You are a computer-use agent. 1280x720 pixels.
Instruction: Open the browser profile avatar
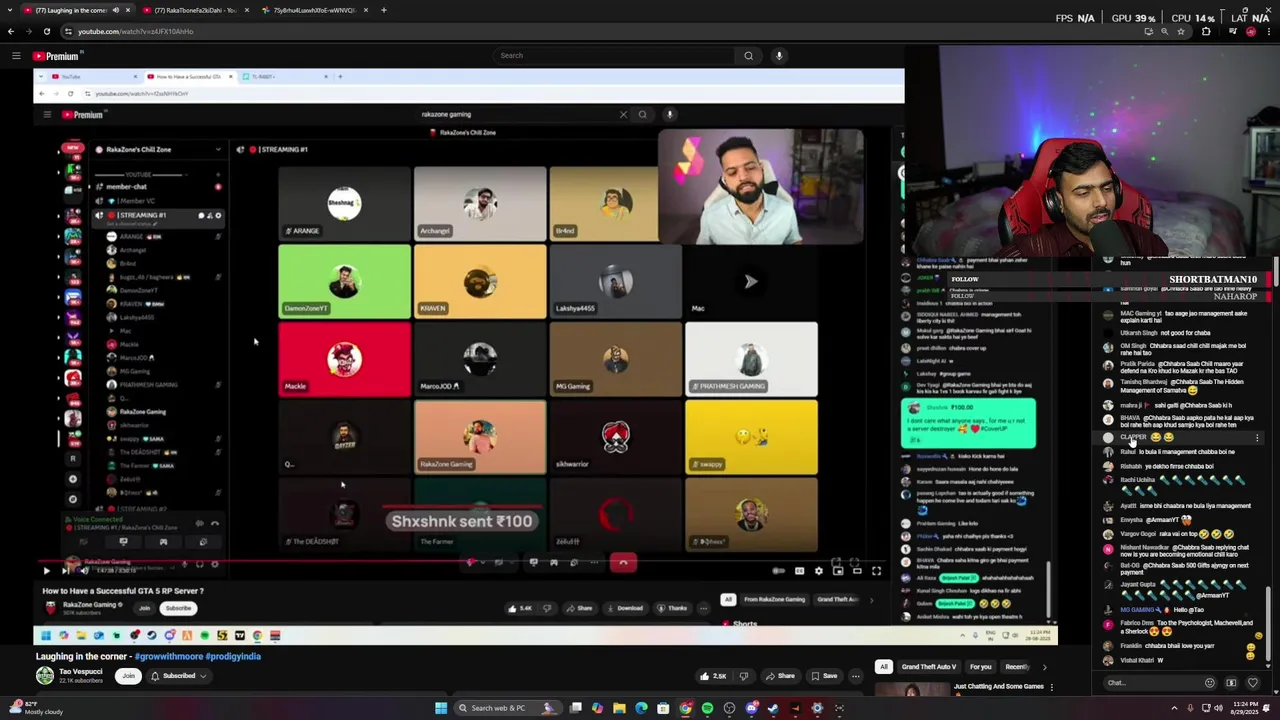(x=1251, y=31)
